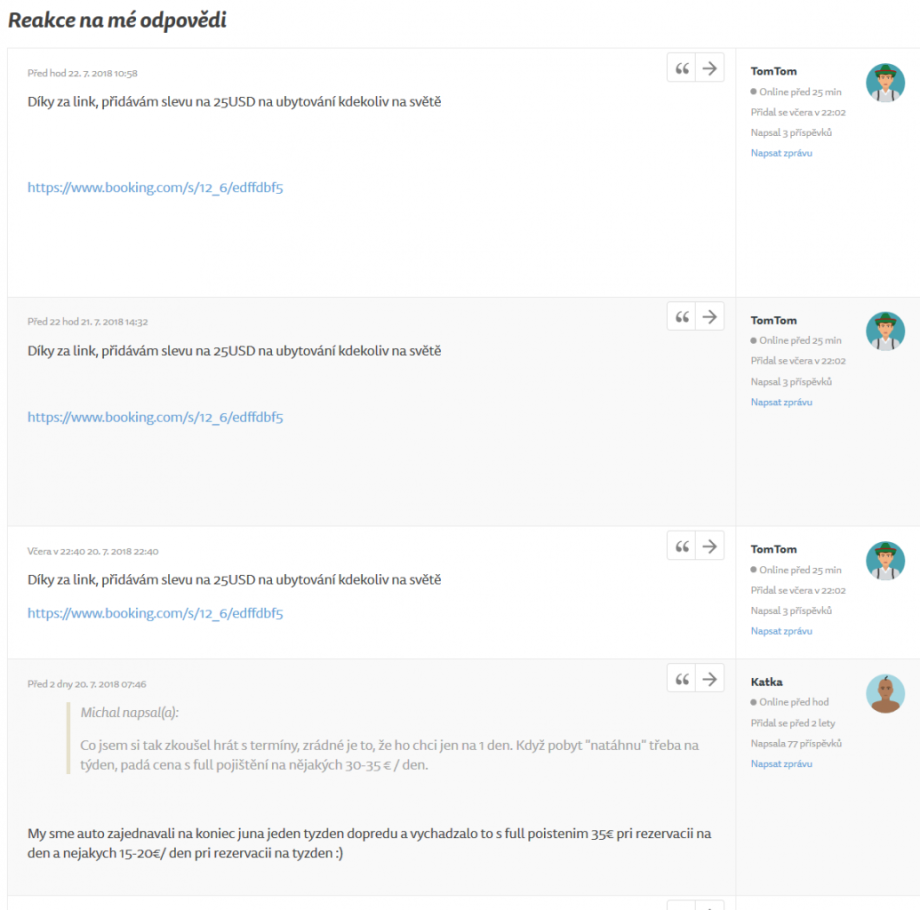Quote TomTom's reply posted 21. 7. 2018 14:32

(682, 317)
